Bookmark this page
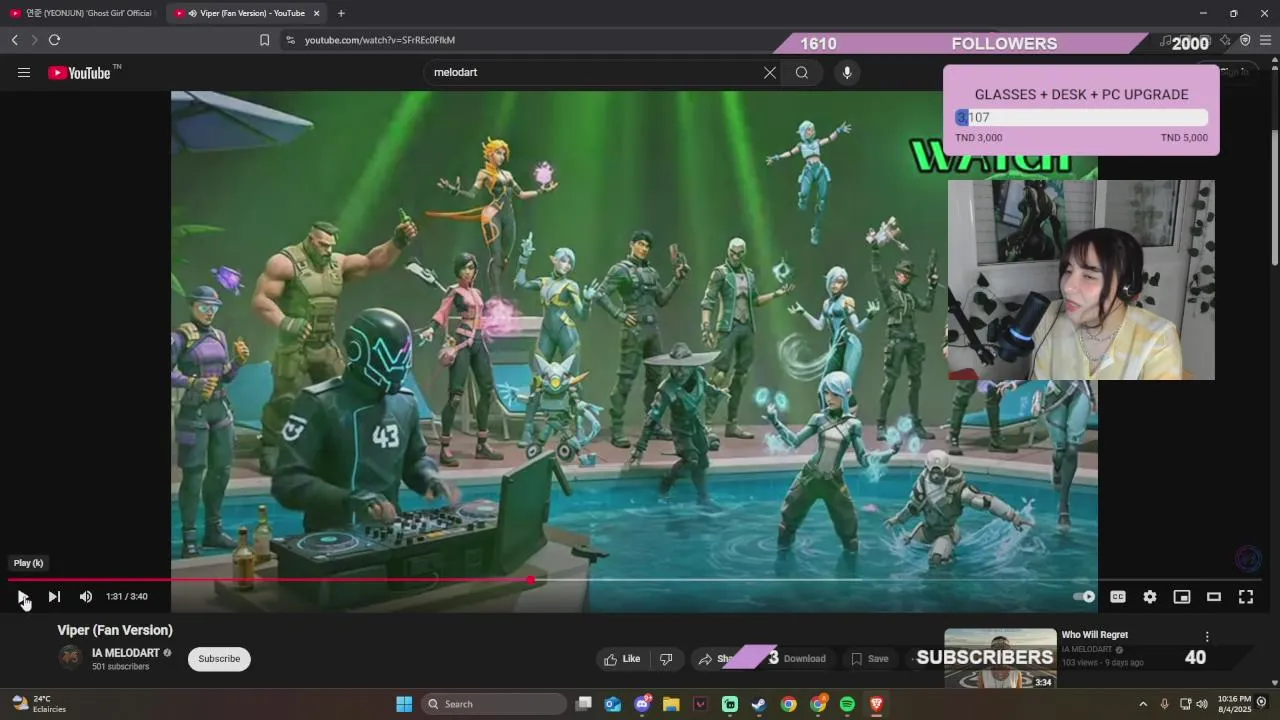The image size is (1280, 720). click(264, 40)
